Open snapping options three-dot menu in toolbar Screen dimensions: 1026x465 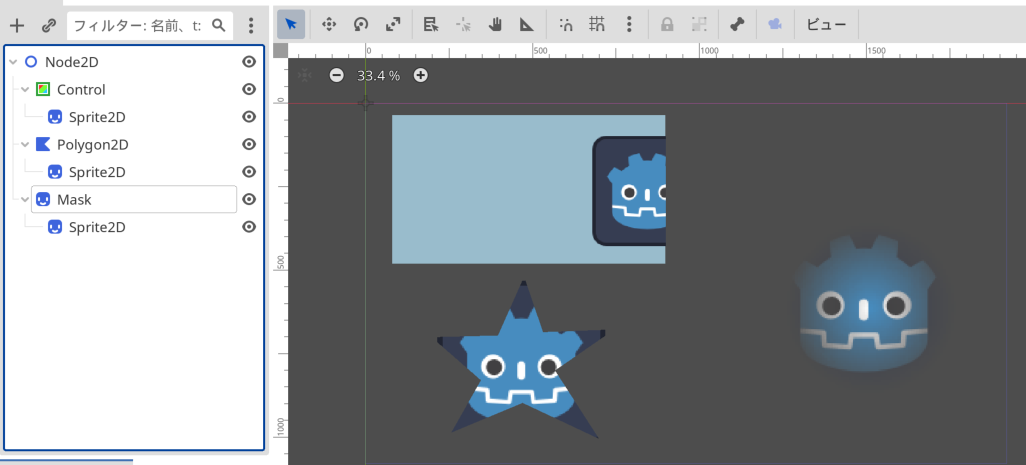pos(629,25)
